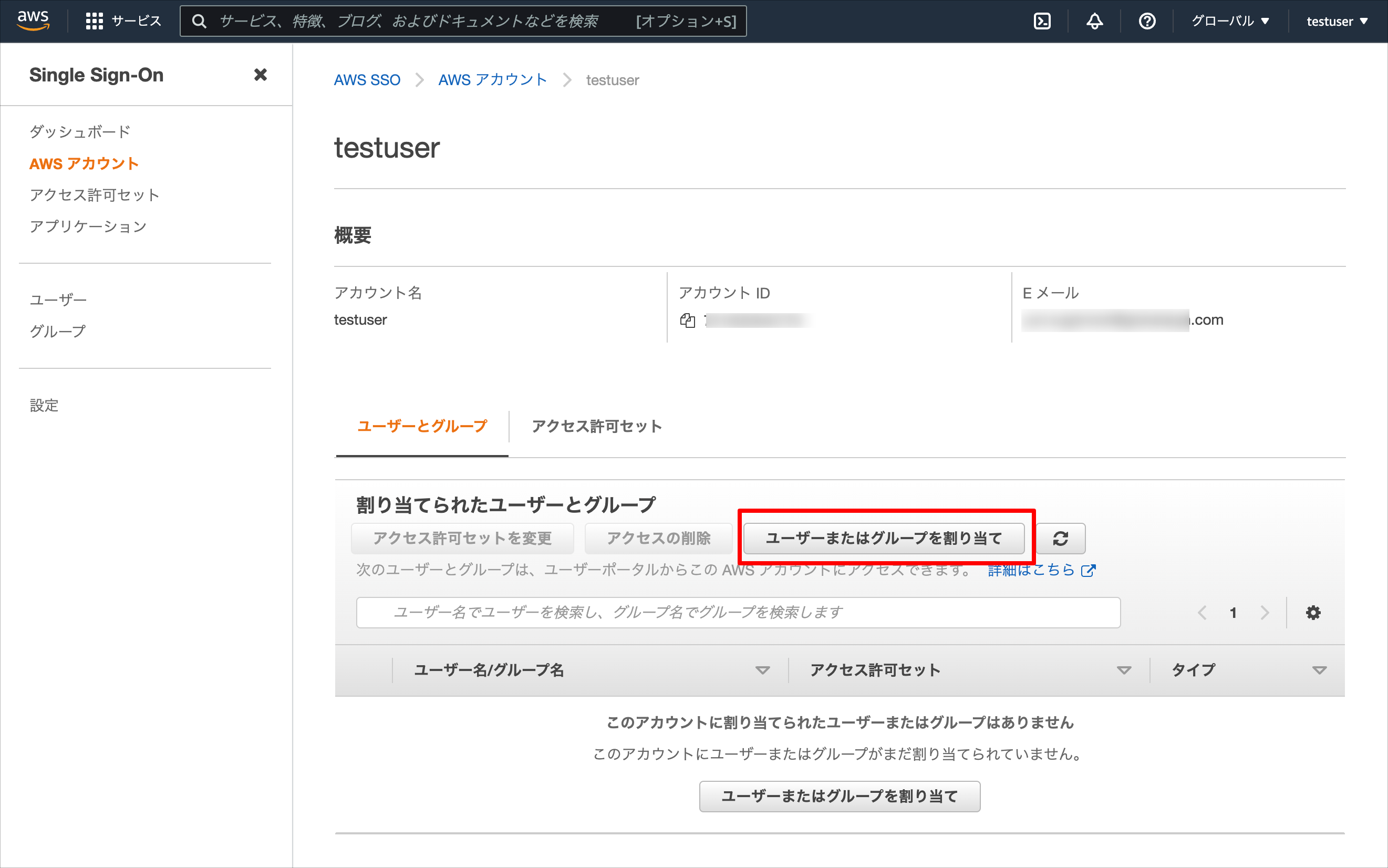Focus the top AWS search field
Viewport: 1388px width, 868px height.
click(x=463, y=21)
